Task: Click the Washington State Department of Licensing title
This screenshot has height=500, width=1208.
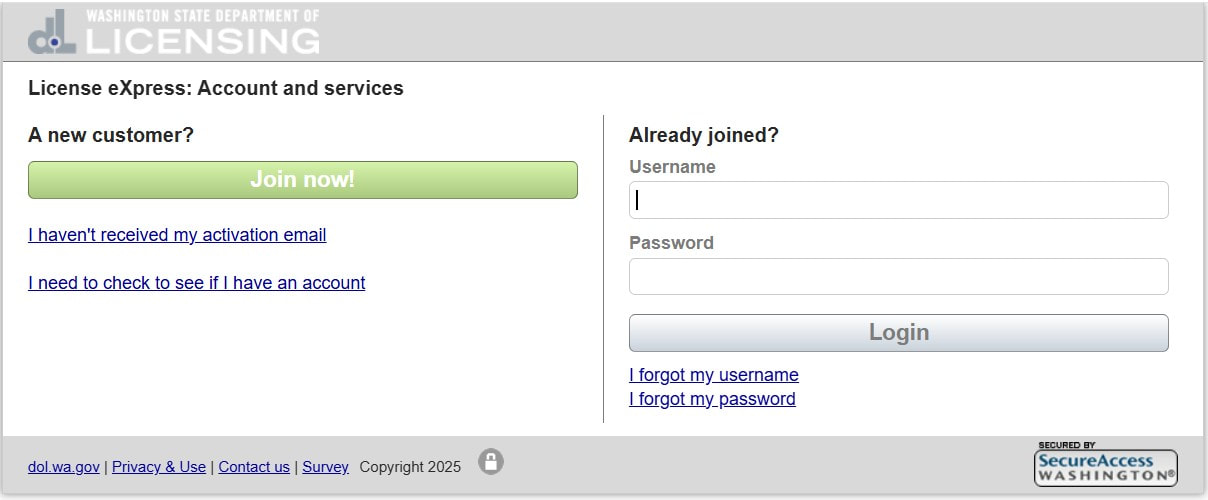Action: coord(202,31)
